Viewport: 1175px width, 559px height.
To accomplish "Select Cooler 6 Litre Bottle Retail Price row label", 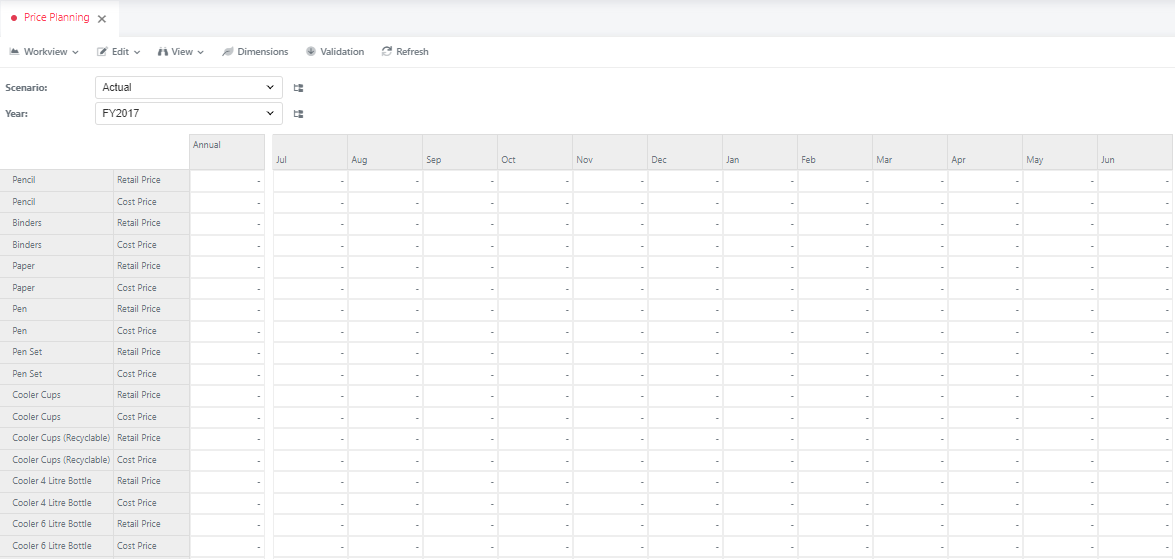I will pyautogui.click(x=57, y=524).
